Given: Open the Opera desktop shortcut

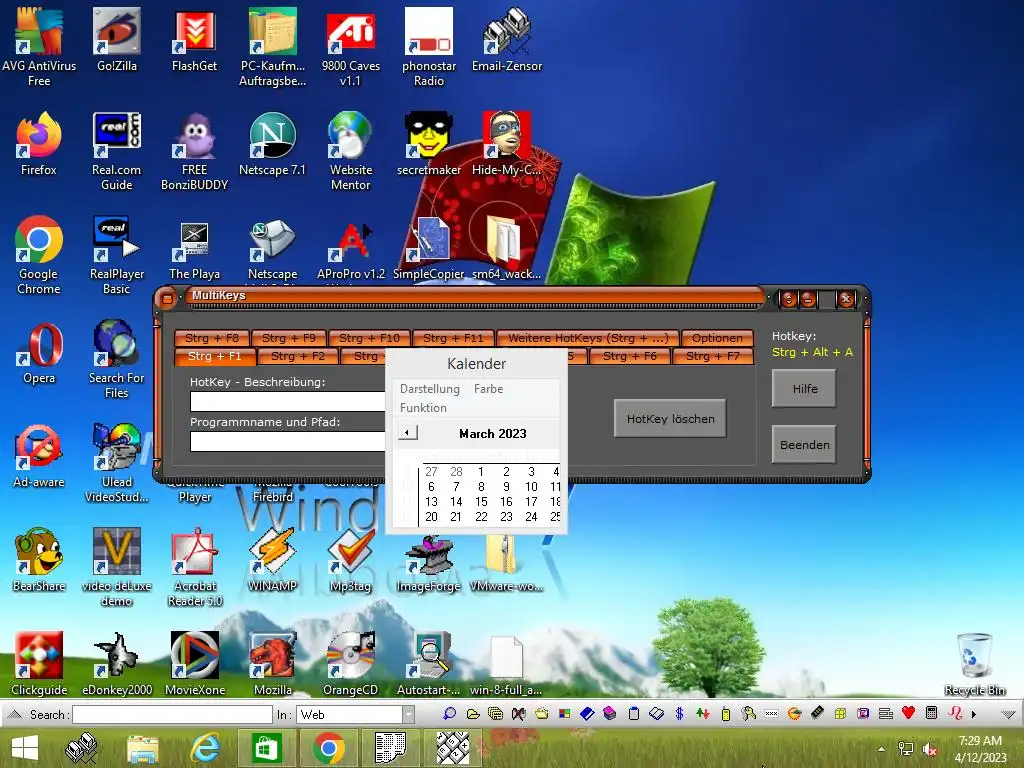Looking at the screenshot, I should coord(39,353).
